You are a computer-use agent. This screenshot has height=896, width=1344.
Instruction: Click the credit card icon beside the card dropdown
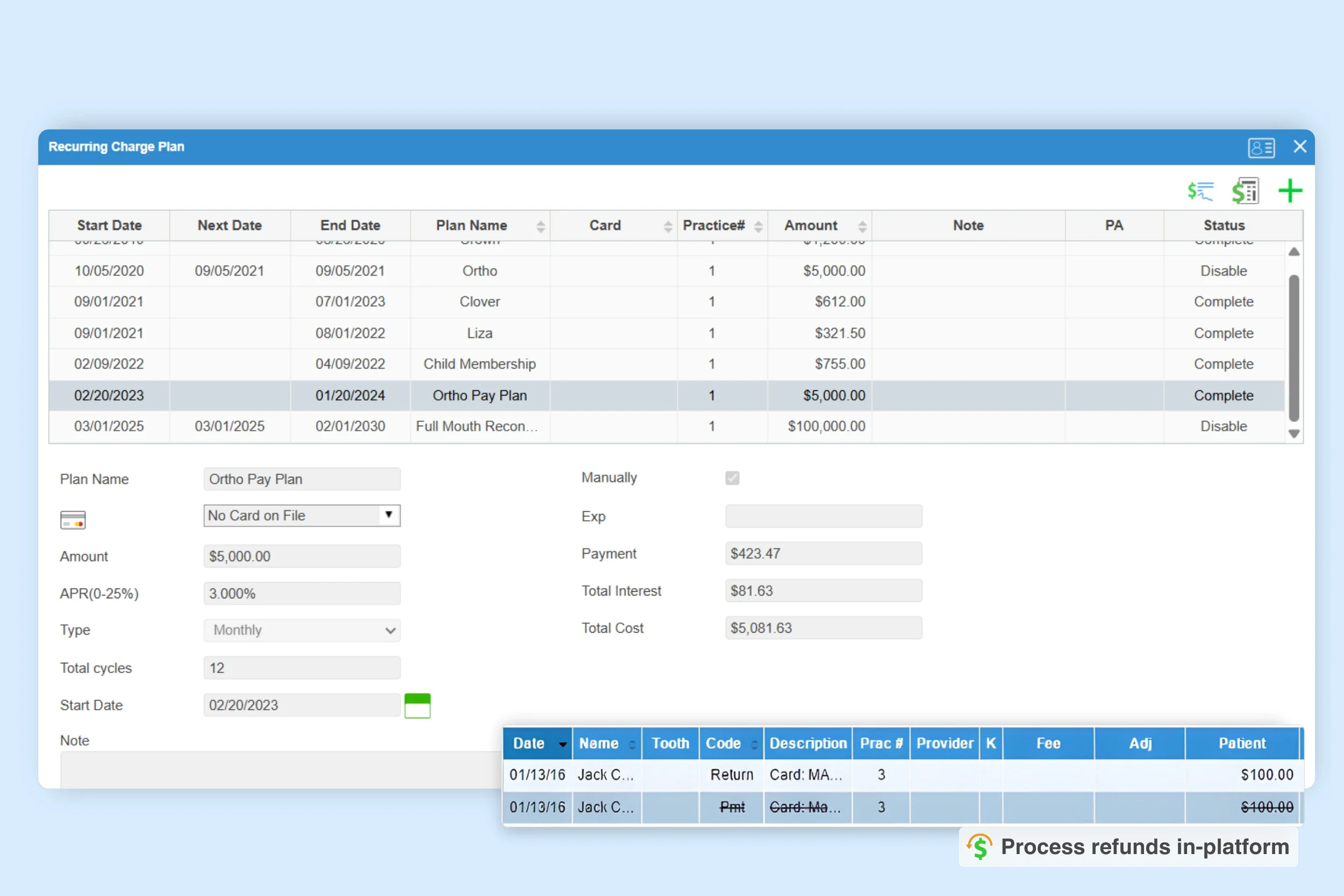pos(72,519)
